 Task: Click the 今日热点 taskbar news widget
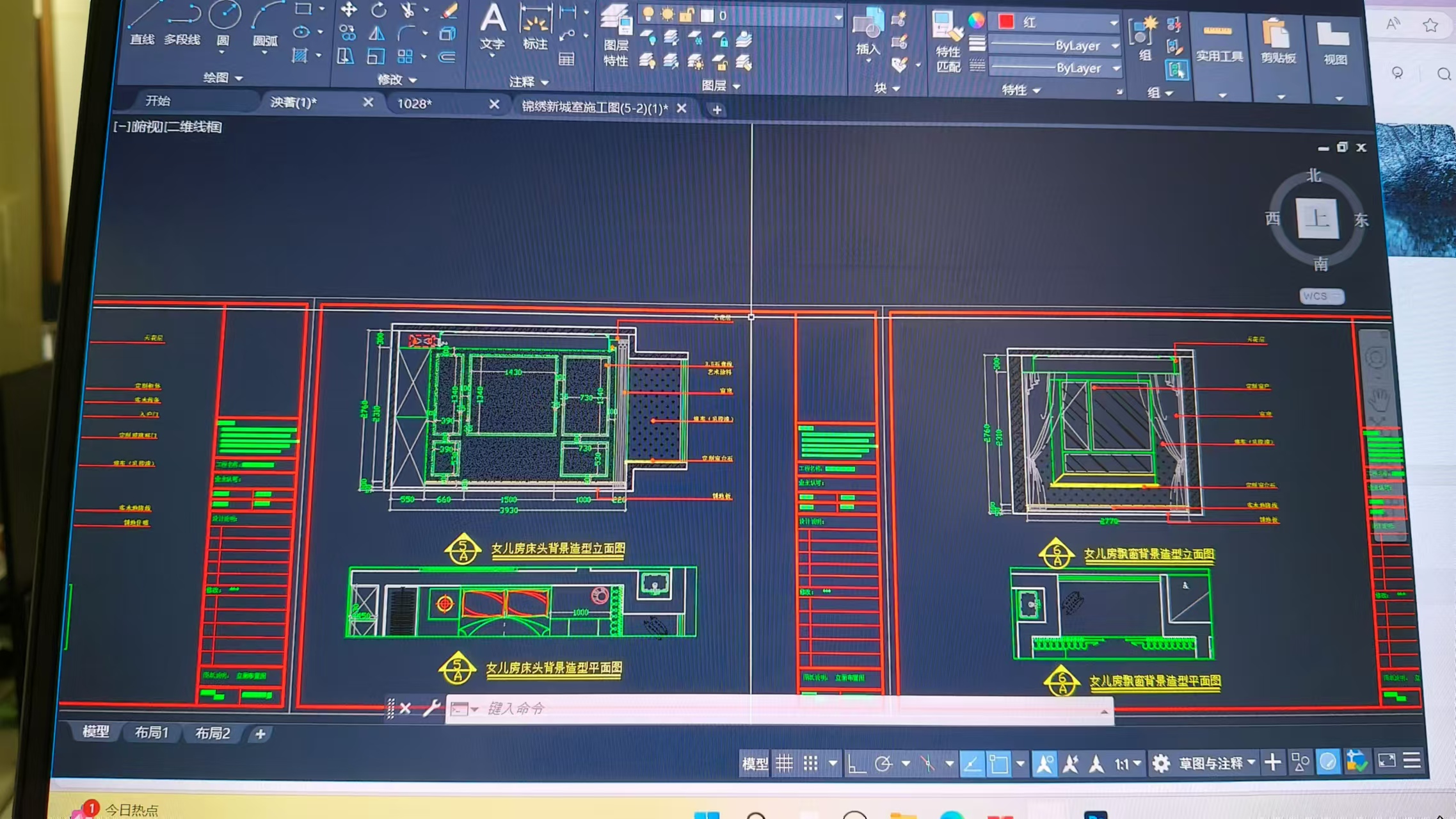pyautogui.click(x=131, y=810)
